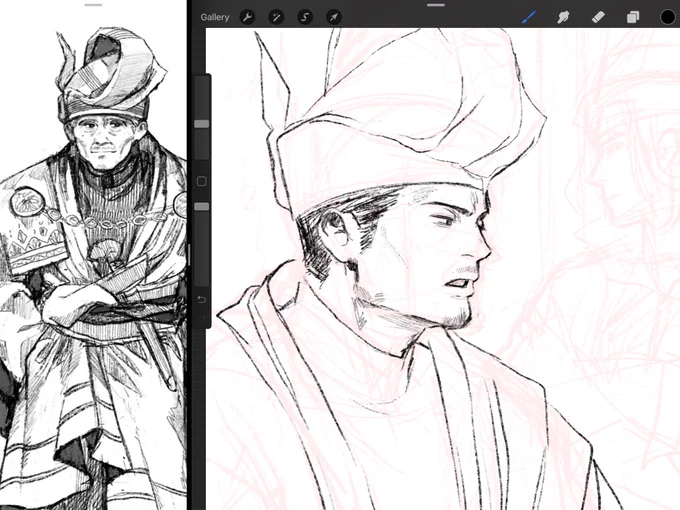Image resolution: width=680 pixels, height=510 pixels.
Task: Tap the left app's top grabber handle
Action: click(x=93, y=5)
